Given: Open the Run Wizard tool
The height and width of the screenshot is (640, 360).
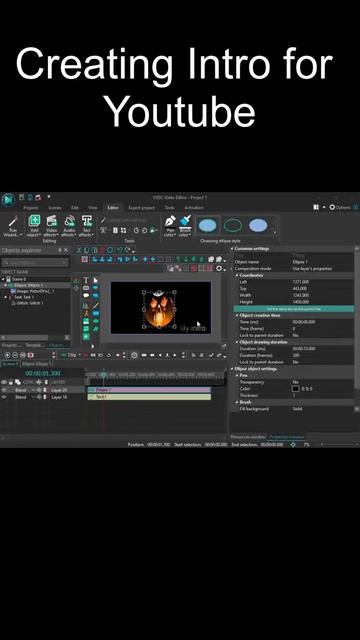Looking at the screenshot, I should (13, 226).
